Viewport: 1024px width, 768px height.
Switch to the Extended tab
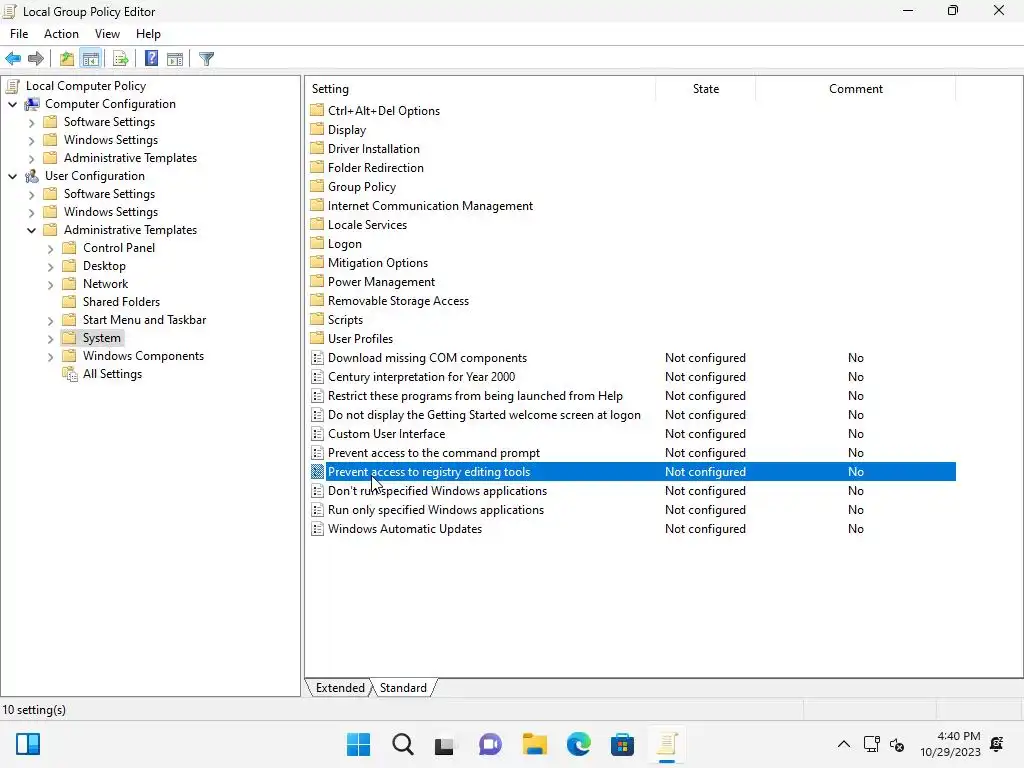[x=340, y=688]
